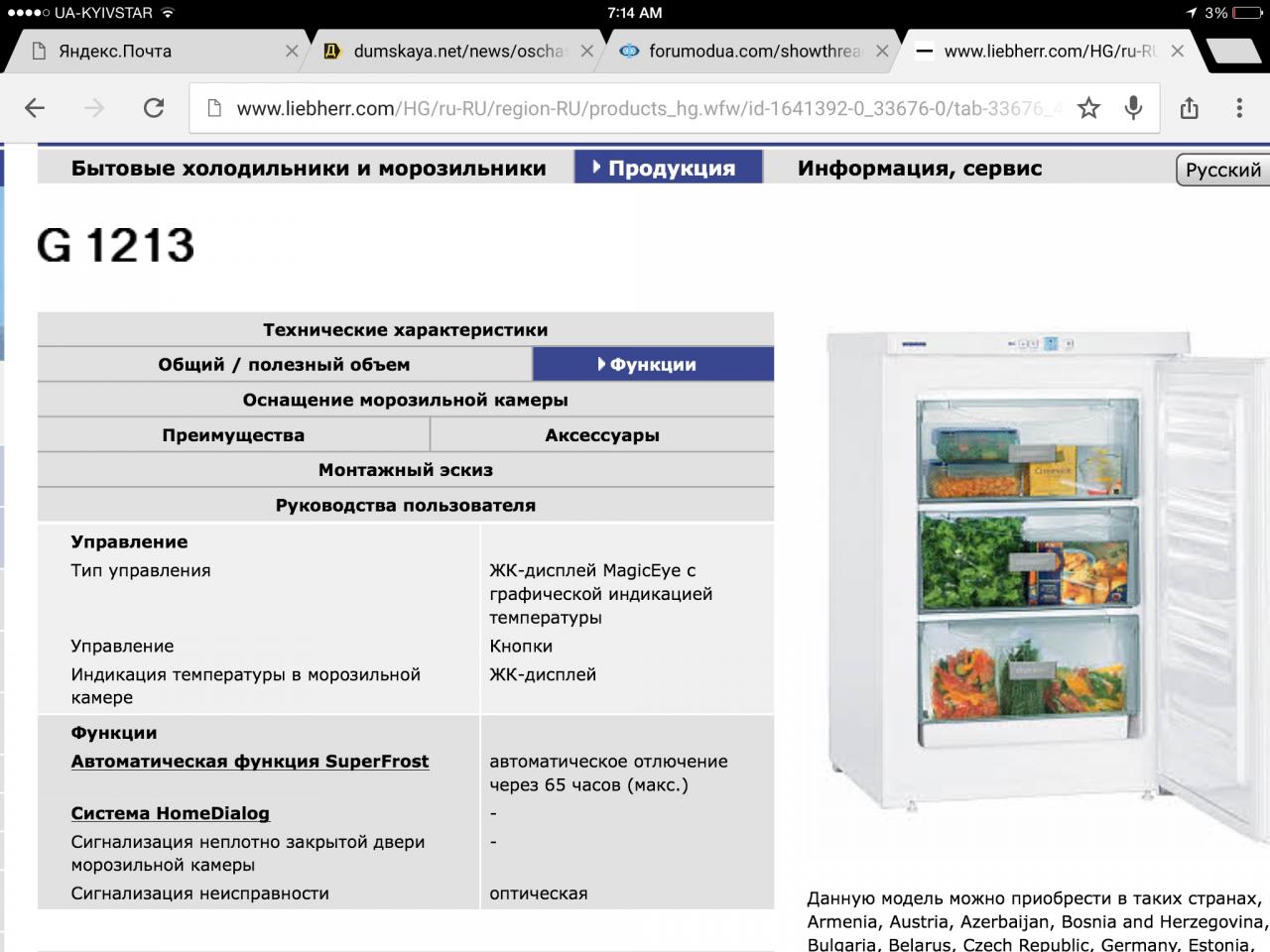The height and width of the screenshot is (952, 1270).
Task: Reload the current page
Action: (x=154, y=108)
